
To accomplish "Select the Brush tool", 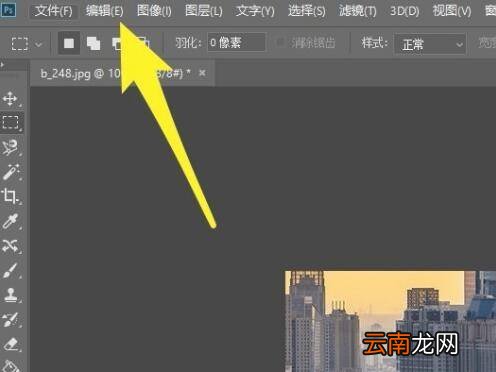I will pyautogui.click(x=10, y=270).
